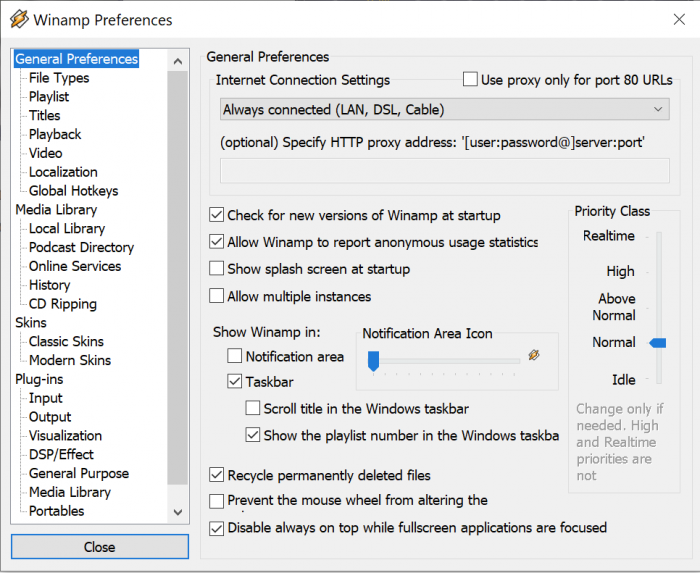
Task: Check the Notification area option
Action: coord(235,356)
